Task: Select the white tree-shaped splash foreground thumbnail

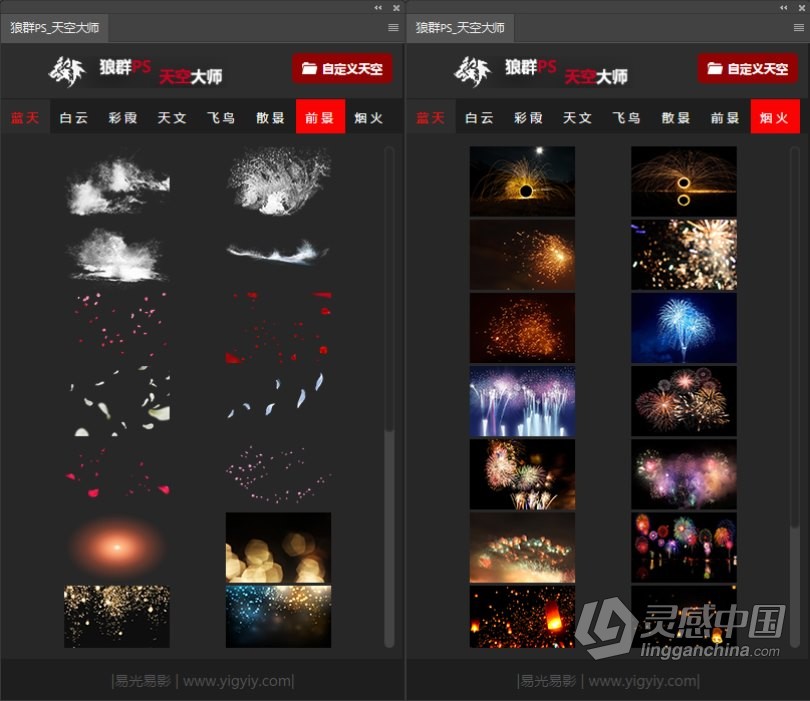Action: (278, 182)
